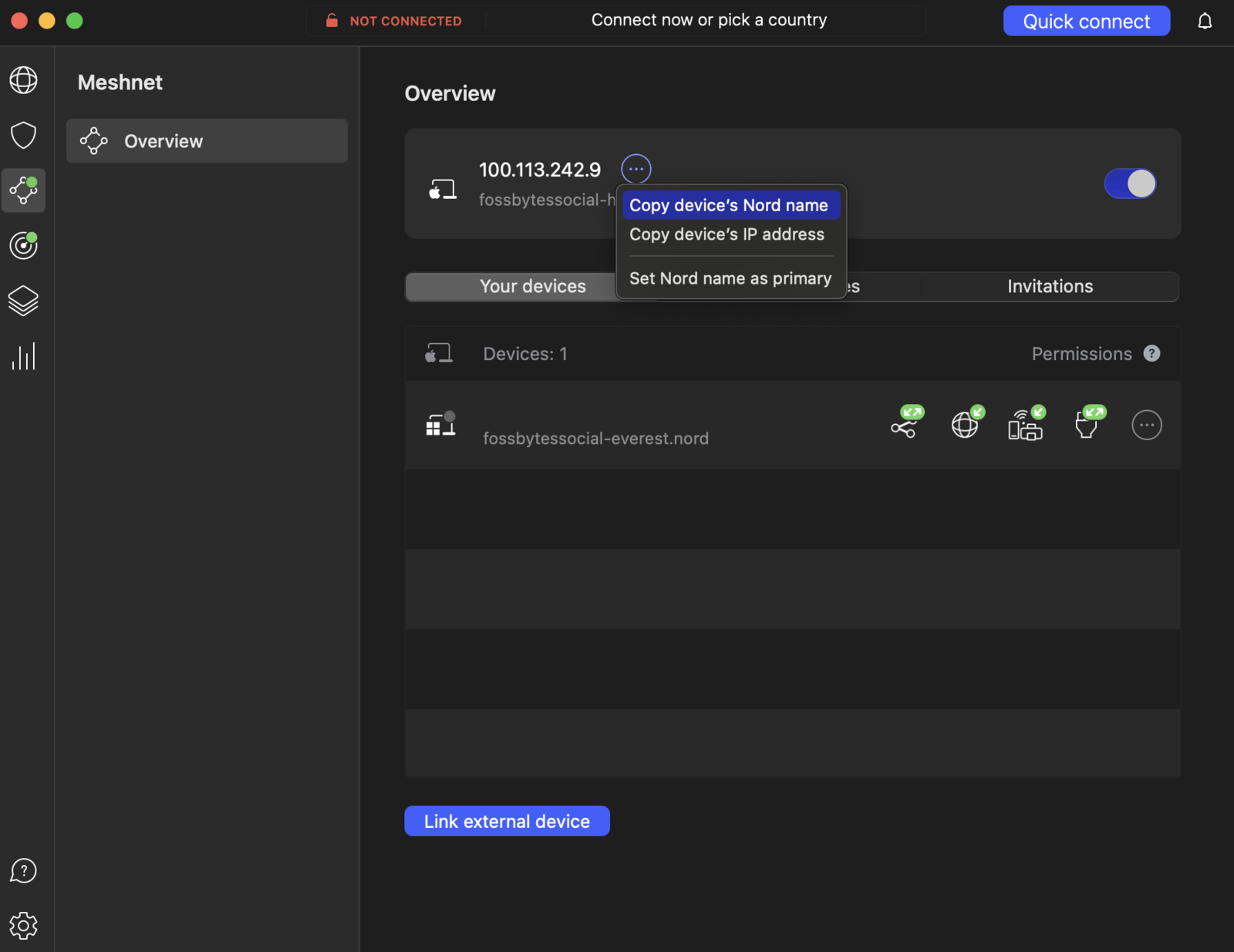Open help via the question mark icon

[x=24, y=871]
